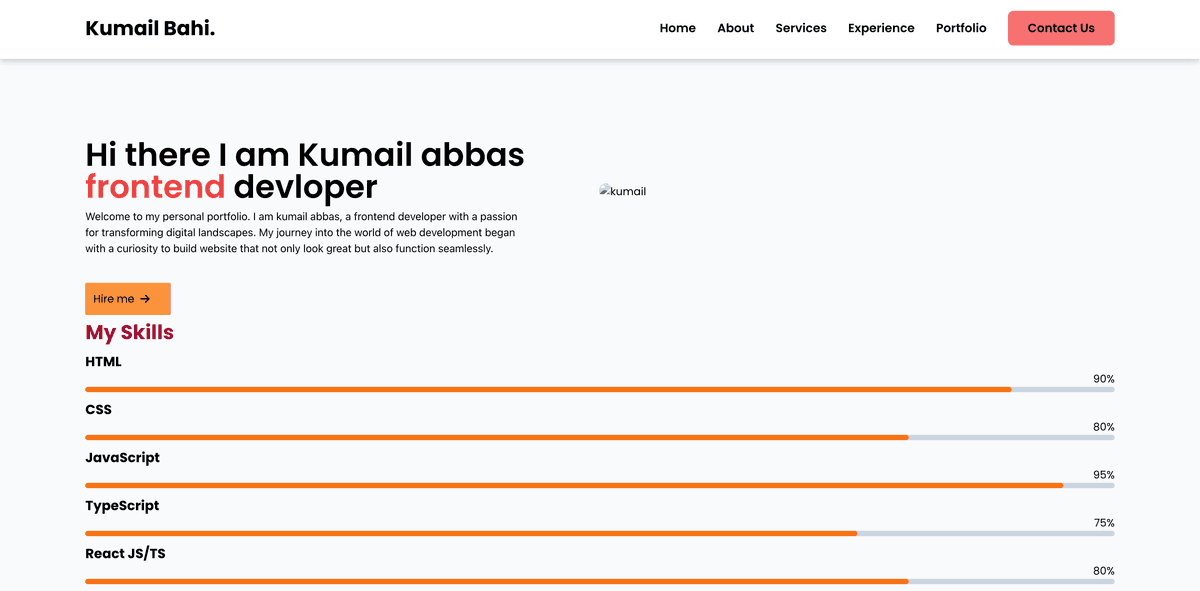Open the Home navigation link
The width and height of the screenshot is (1200, 591).
point(677,28)
